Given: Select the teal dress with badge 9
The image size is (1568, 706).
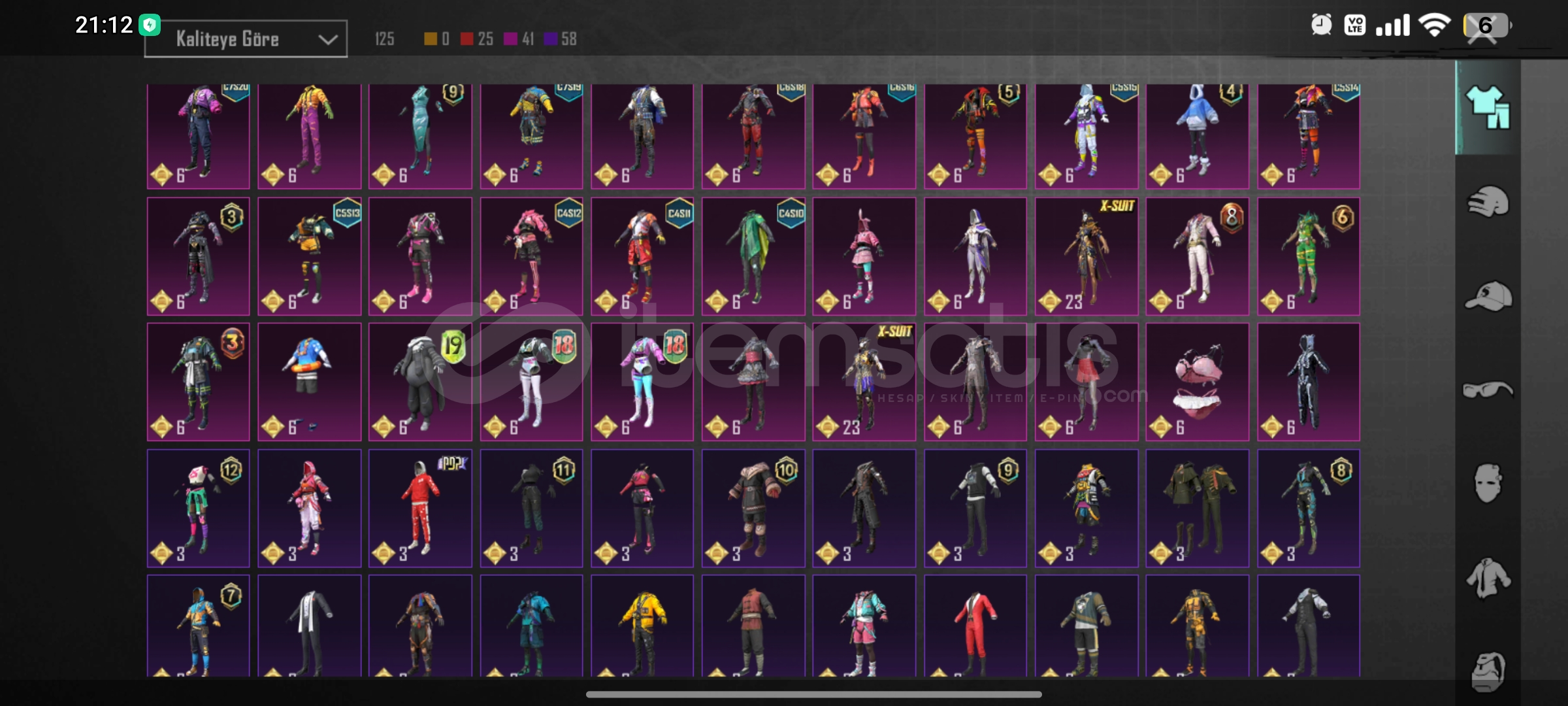Looking at the screenshot, I should click(x=420, y=136).
